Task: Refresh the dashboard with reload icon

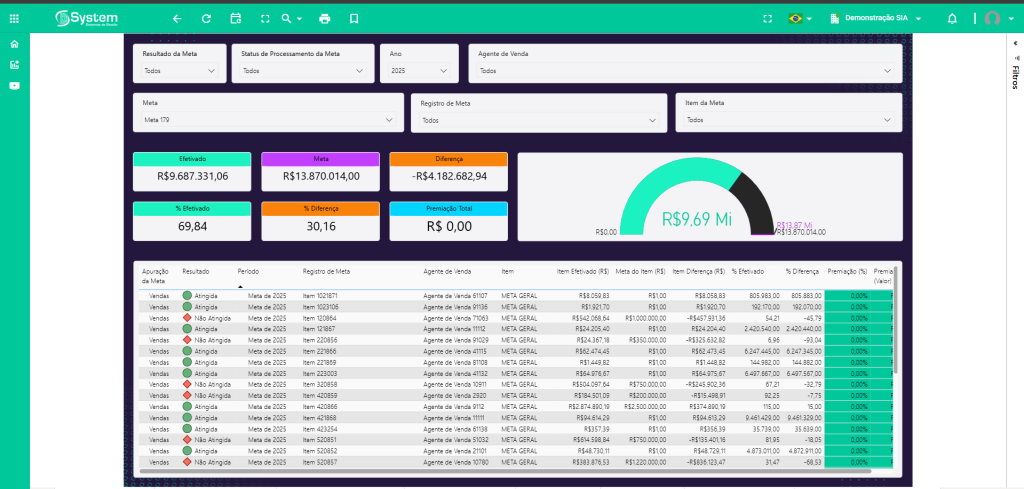Action: click(206, 18)
